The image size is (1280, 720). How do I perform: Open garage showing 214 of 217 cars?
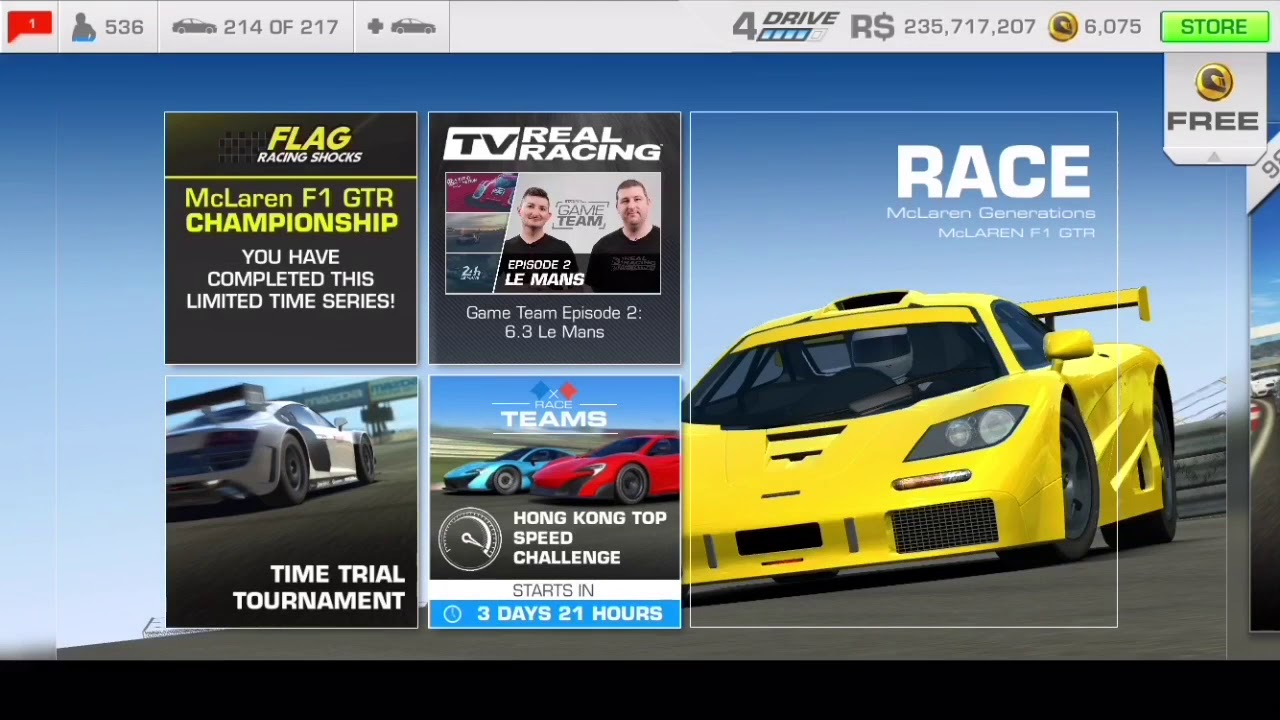[x=255, y=27]
